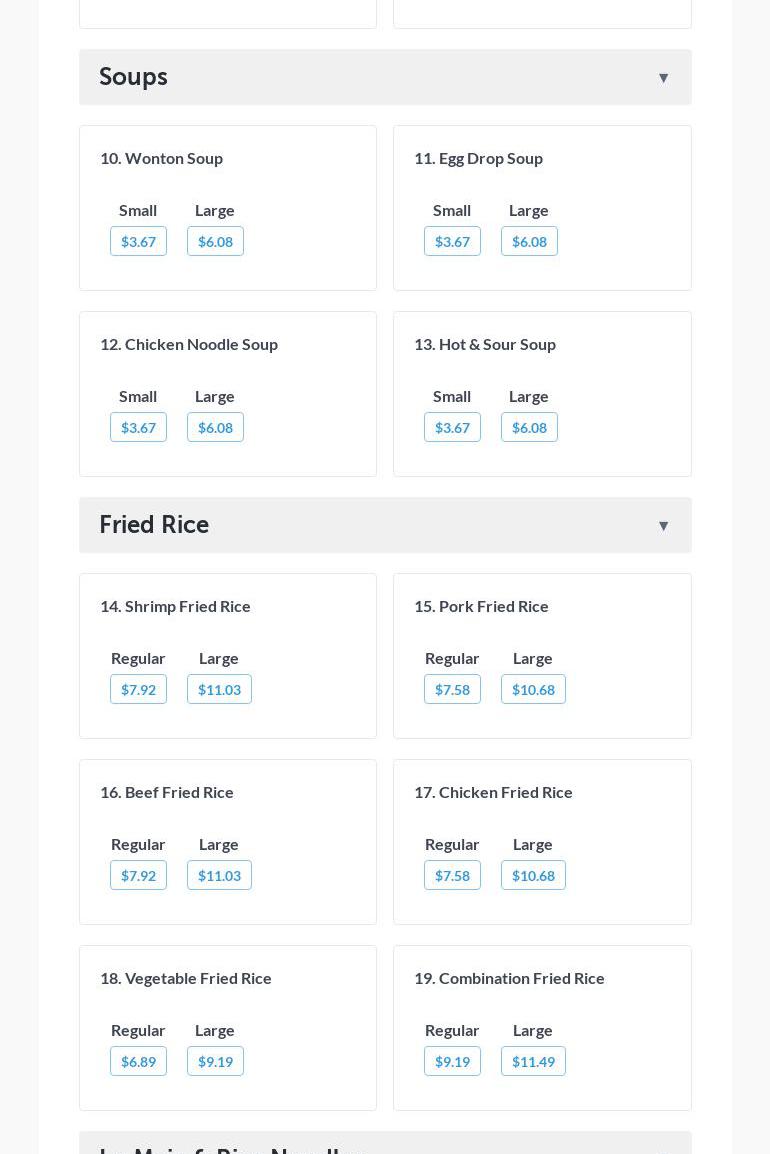Order large Vegetable Fried Rice $9.19
770x1154 pixels.
(215, 1061)
